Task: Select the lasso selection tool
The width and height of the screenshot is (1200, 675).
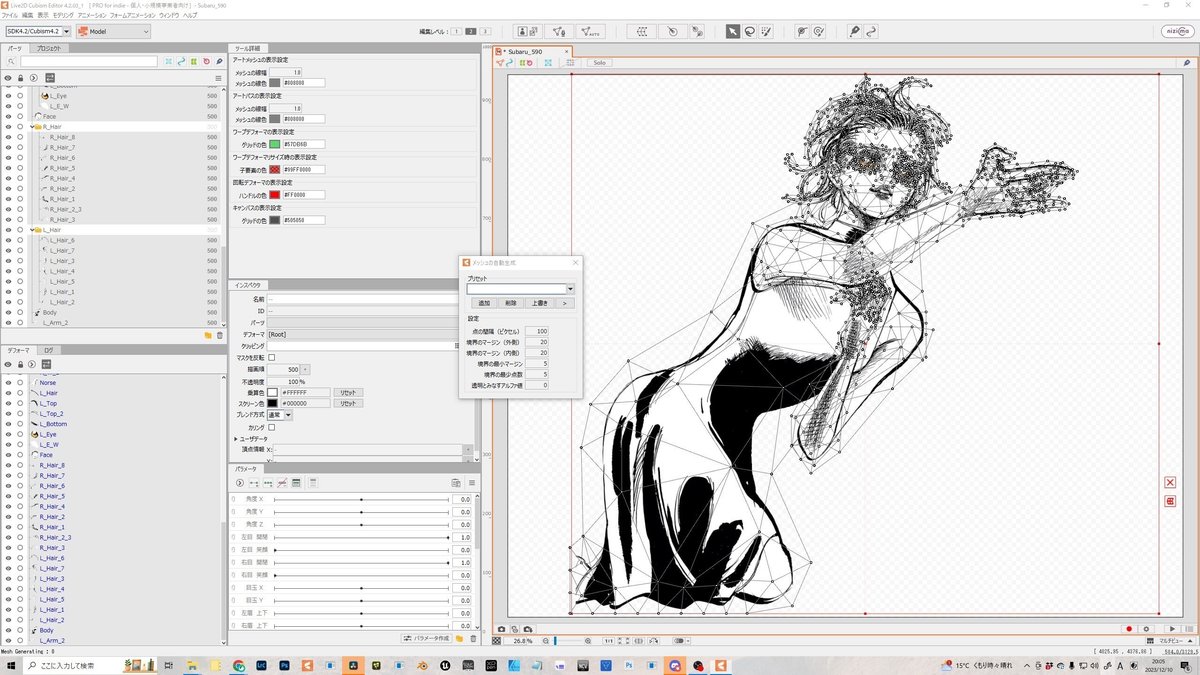Action: (x=749, y=32)
